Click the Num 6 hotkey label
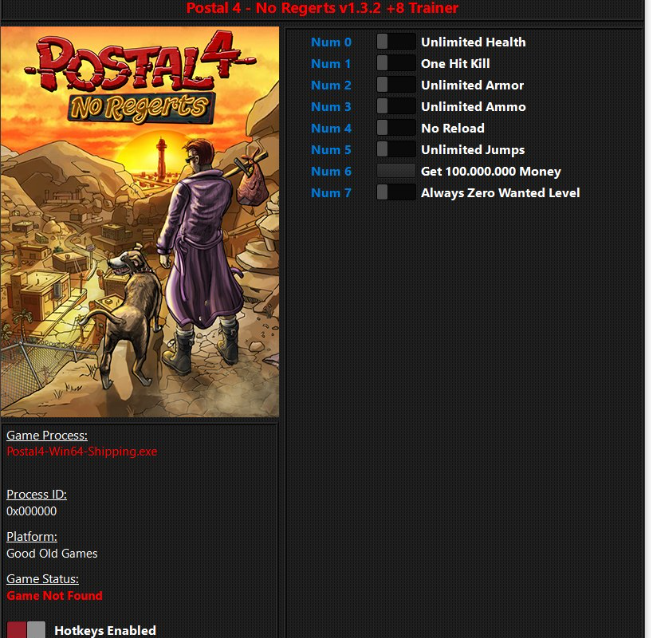Image resolution: width=651 pixels, height=638 pixels. tap(331, 171)
